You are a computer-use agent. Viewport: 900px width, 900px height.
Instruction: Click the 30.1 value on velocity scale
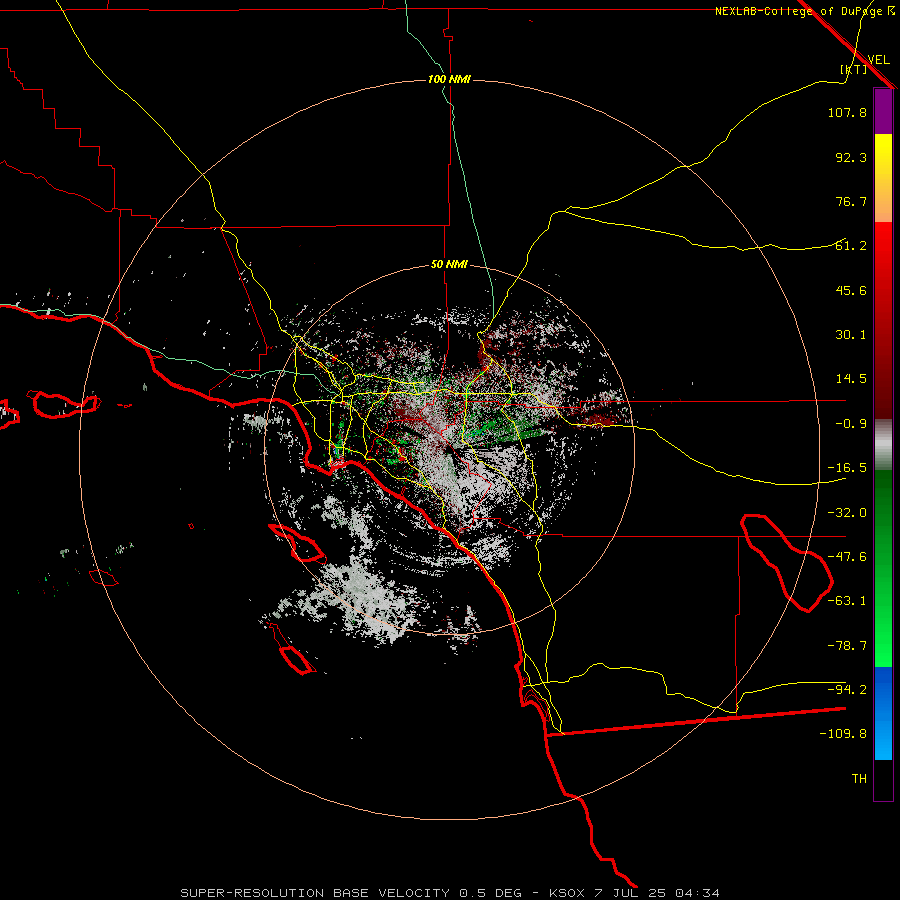(851, 335)
